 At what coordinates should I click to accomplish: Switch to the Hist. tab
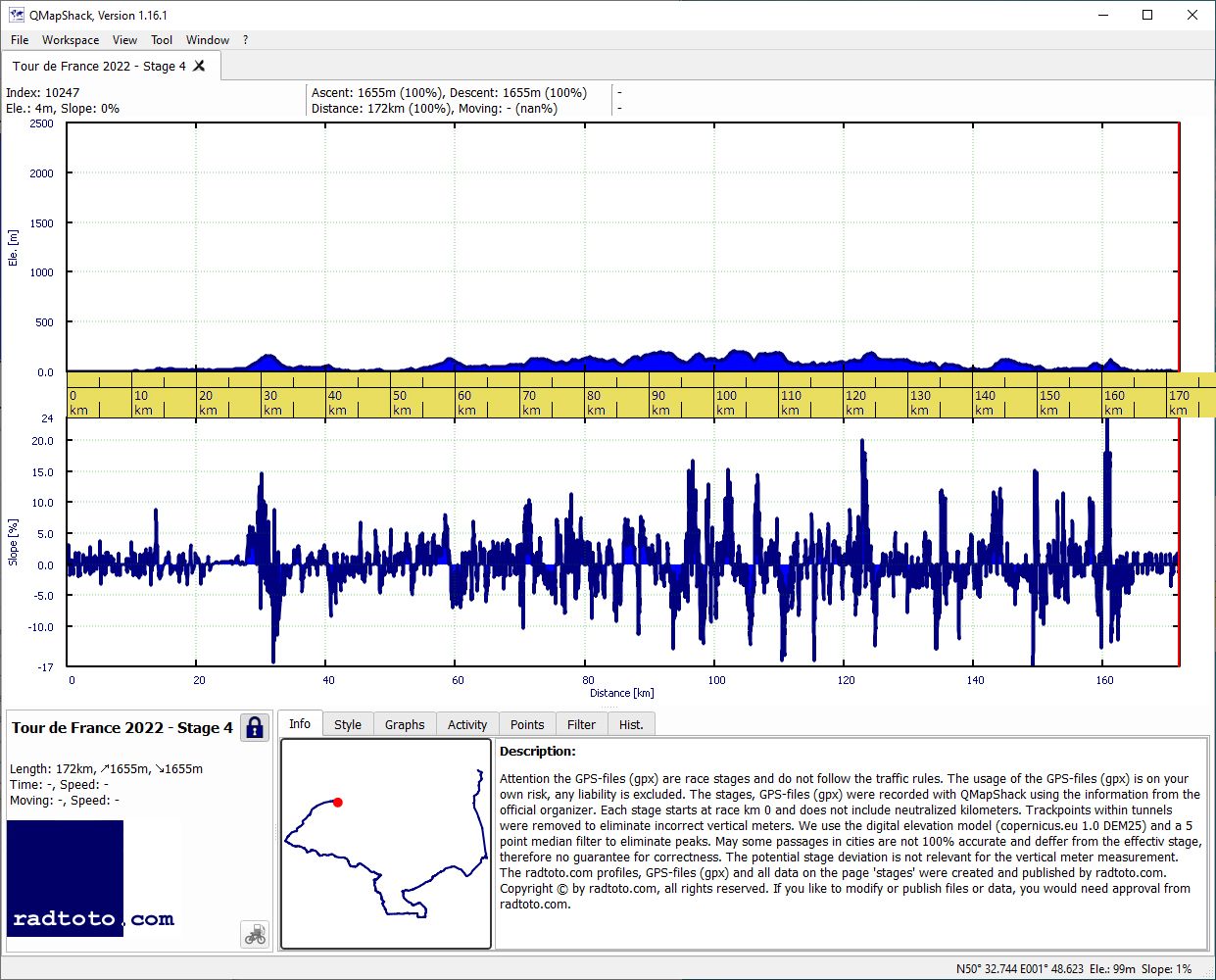point(631,724)
